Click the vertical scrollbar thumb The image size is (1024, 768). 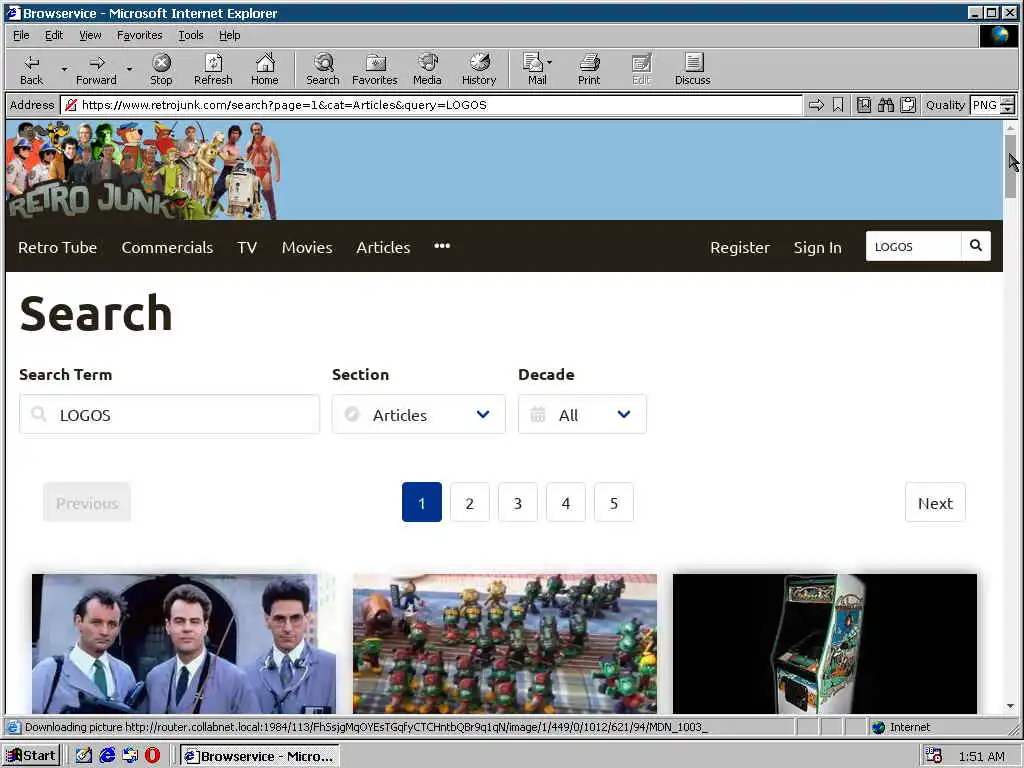[1010, 166]
